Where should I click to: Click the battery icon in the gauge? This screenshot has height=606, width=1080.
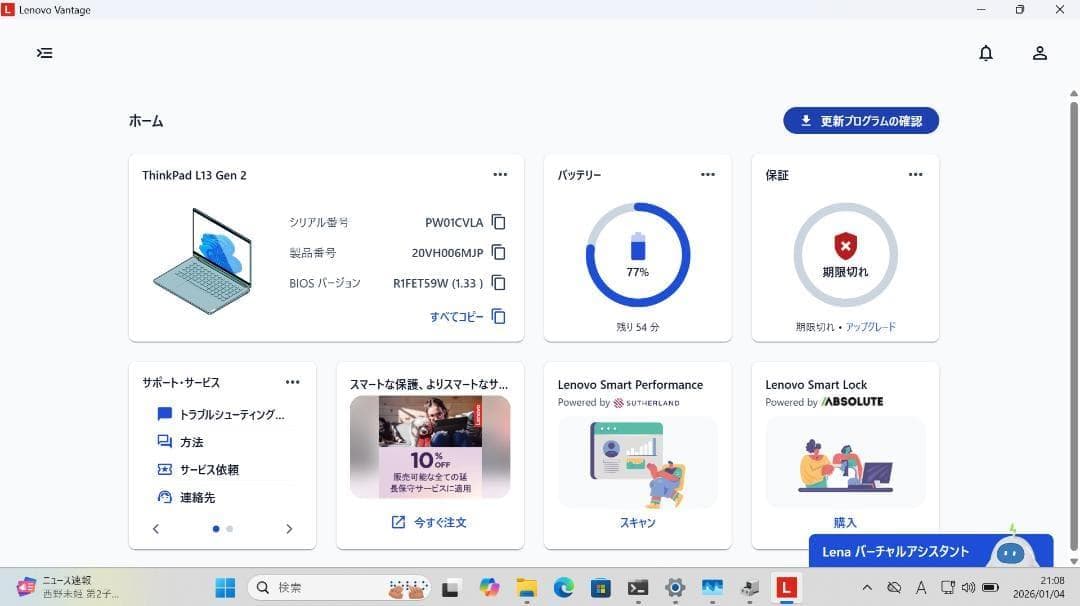tap(638, 246)
